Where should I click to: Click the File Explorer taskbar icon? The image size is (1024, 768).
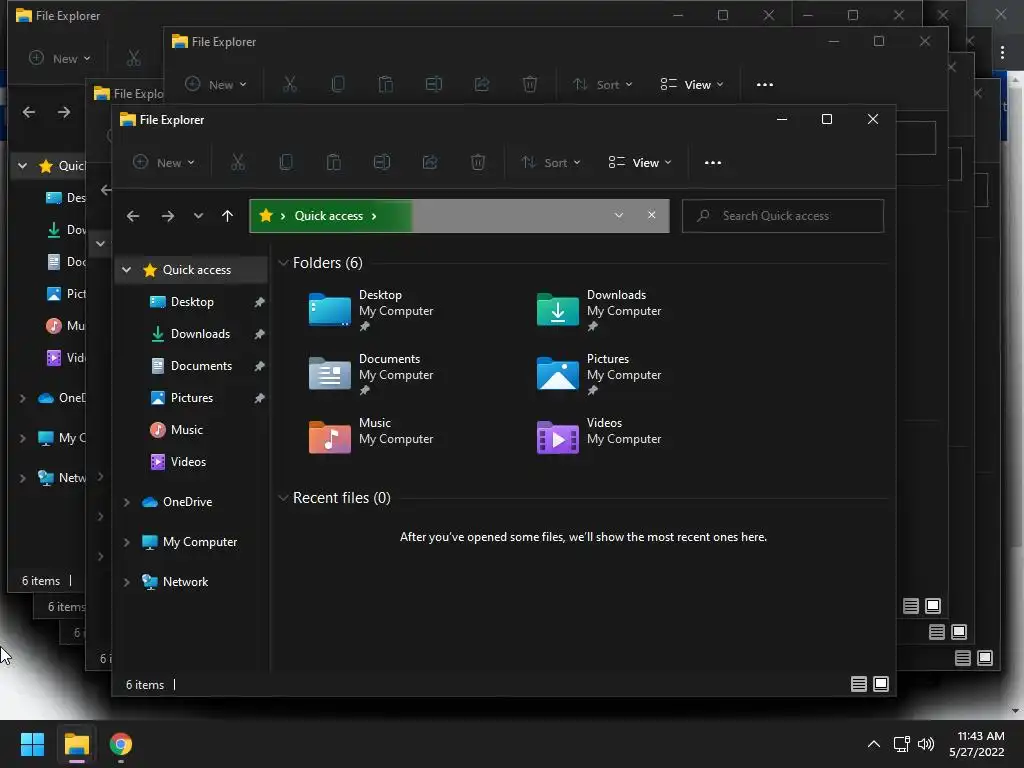tap(76, 744)
